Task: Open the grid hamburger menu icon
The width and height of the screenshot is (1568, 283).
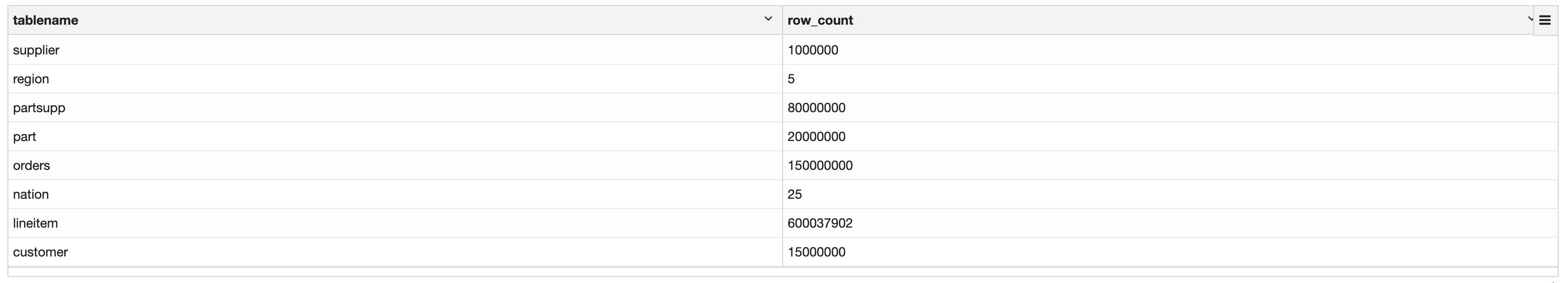Action: 1544,20
